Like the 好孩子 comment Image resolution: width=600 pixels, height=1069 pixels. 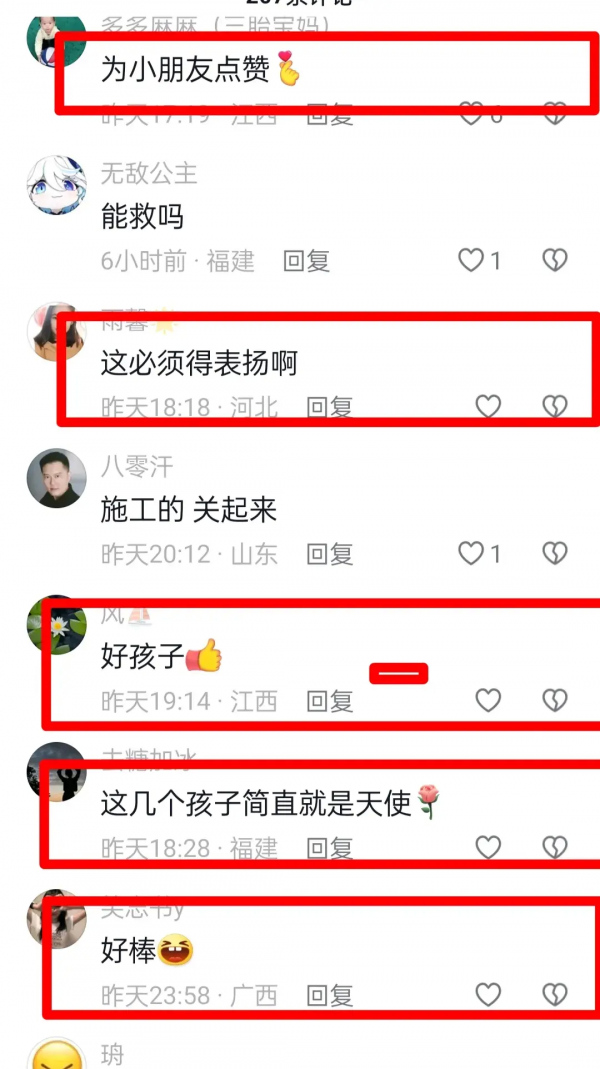click(488, 700)
